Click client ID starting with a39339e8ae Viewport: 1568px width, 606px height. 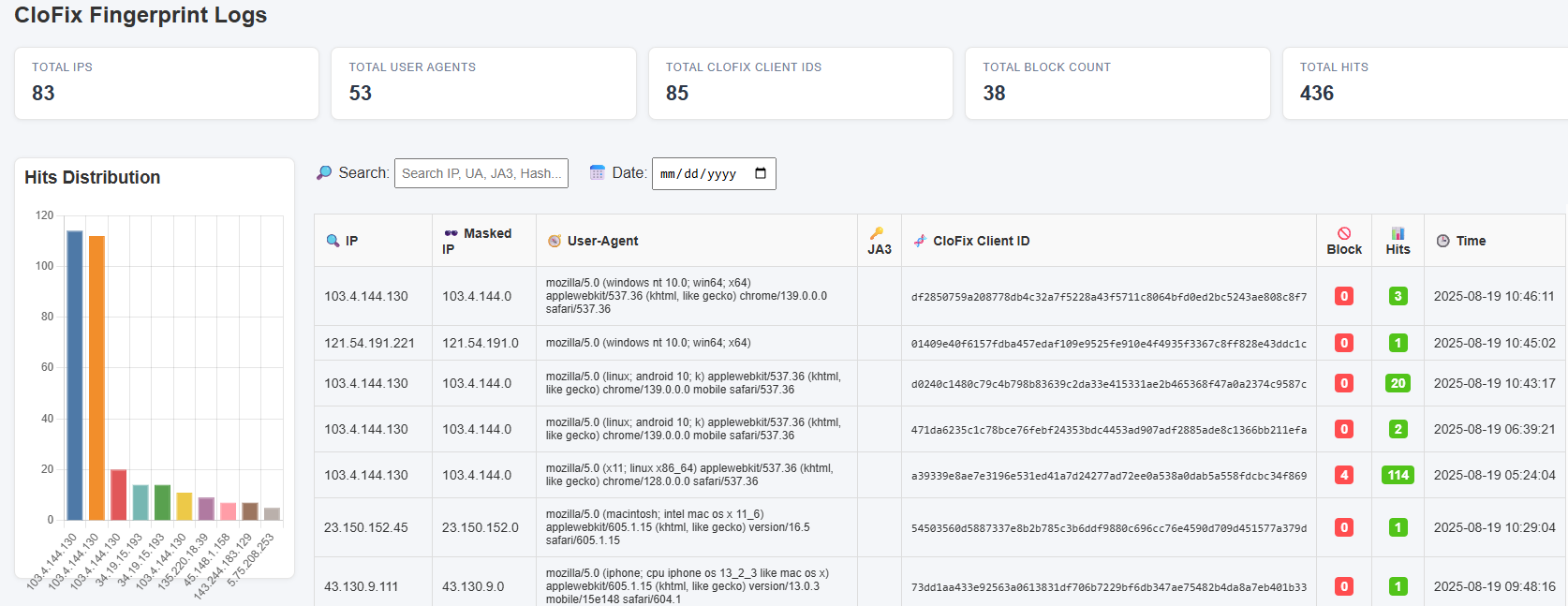[1109, 476]
